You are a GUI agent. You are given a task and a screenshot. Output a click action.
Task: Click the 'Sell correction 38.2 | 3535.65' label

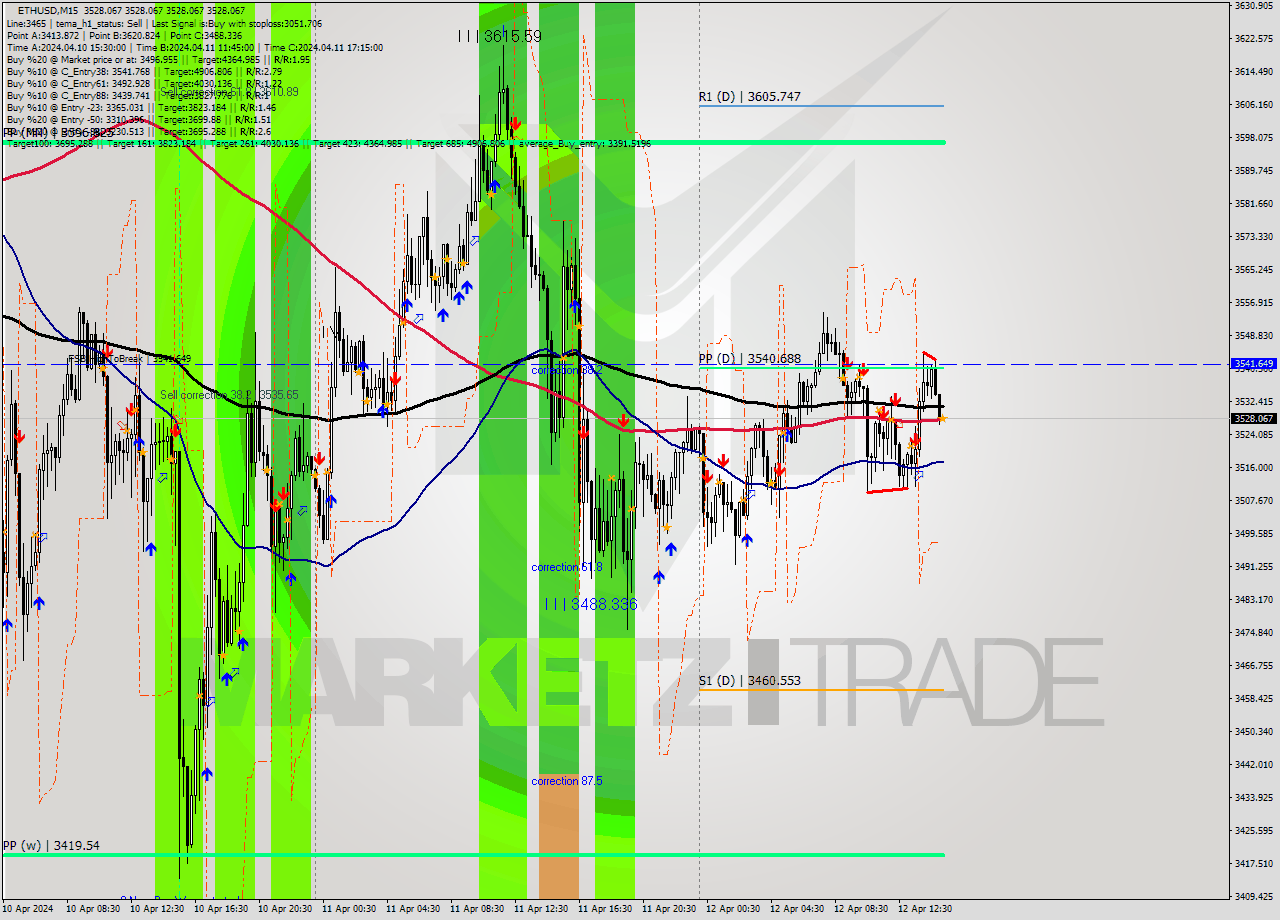coord(229,395)
